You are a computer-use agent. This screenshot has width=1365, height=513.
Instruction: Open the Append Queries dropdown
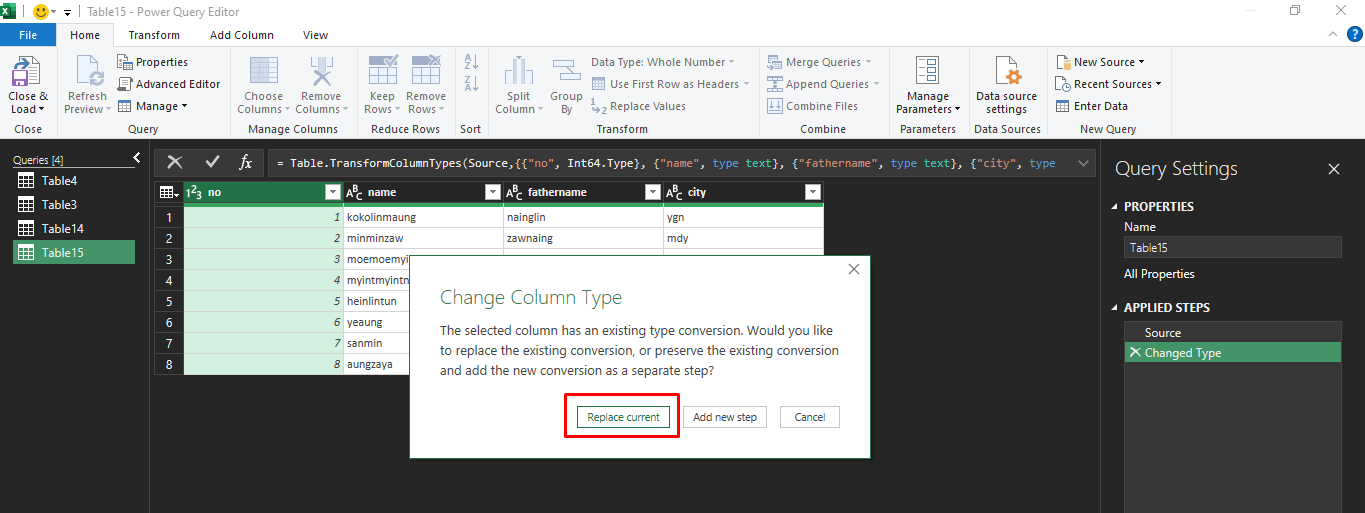click(x=824, y=84)
